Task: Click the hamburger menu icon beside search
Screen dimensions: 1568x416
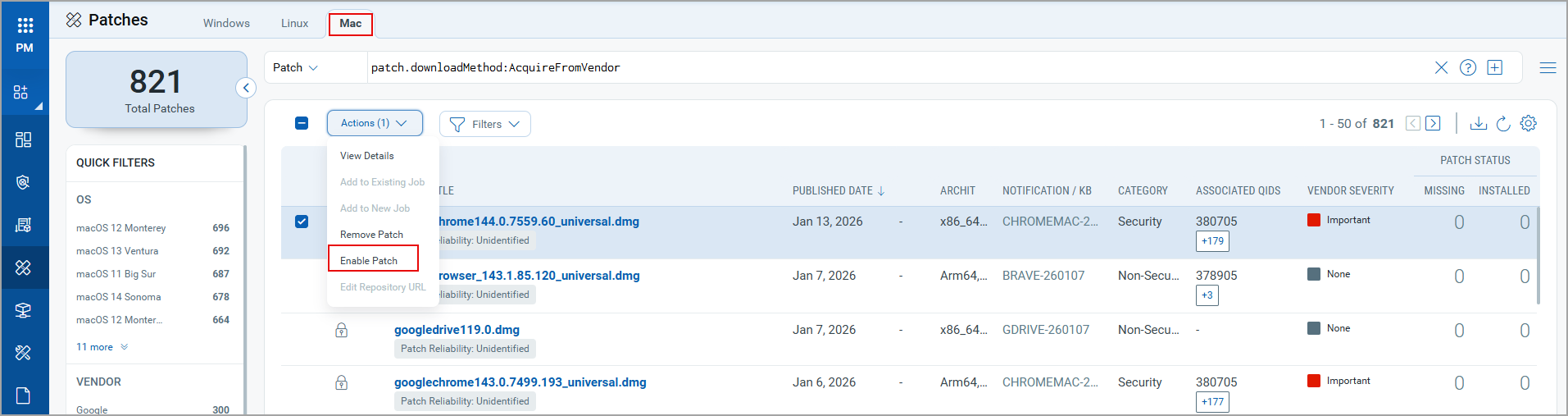Action: [1548, 67]
